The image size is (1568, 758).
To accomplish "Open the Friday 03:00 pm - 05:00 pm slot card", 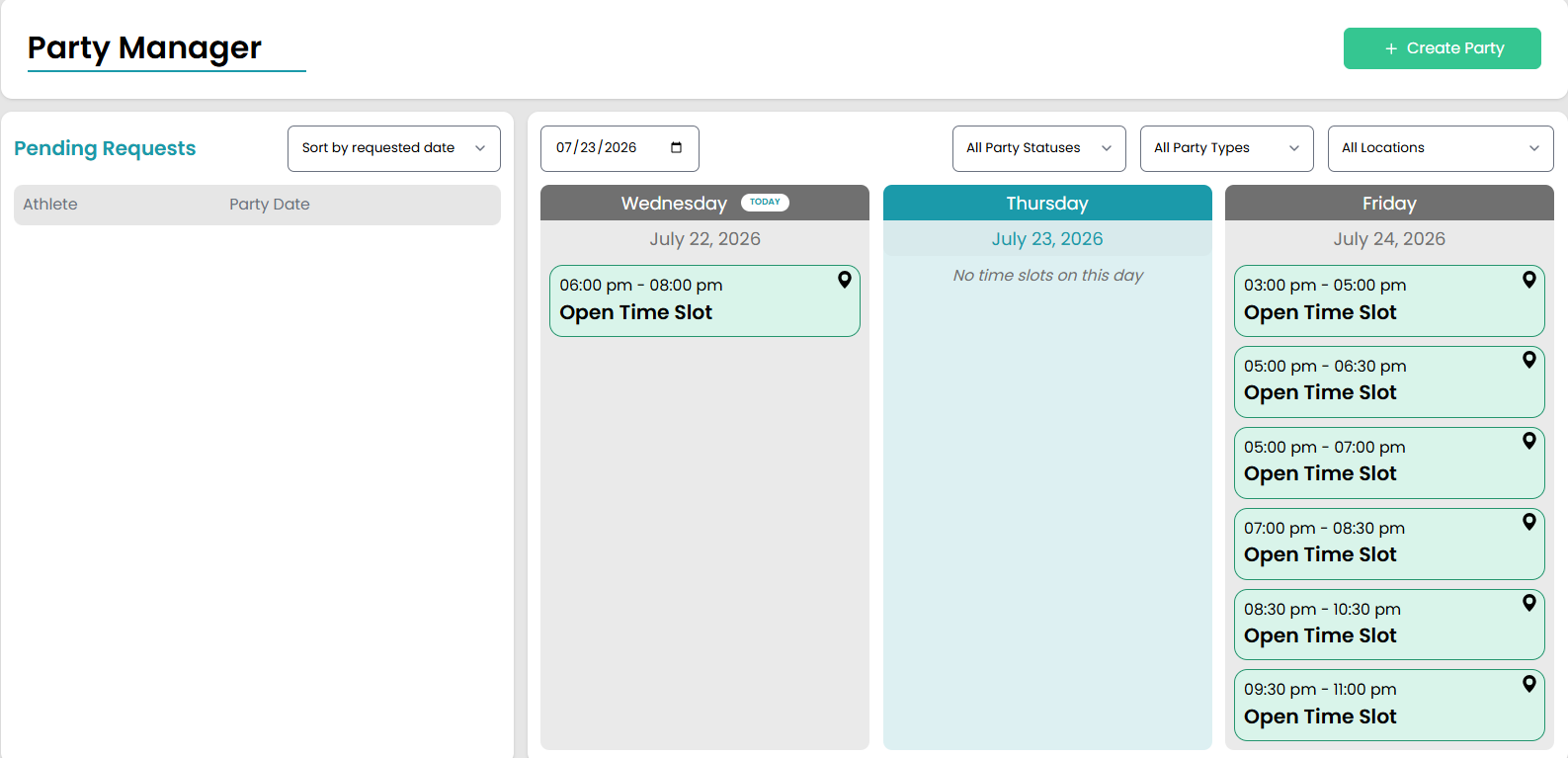I will pyautogui.click(x=1389, y=300).
